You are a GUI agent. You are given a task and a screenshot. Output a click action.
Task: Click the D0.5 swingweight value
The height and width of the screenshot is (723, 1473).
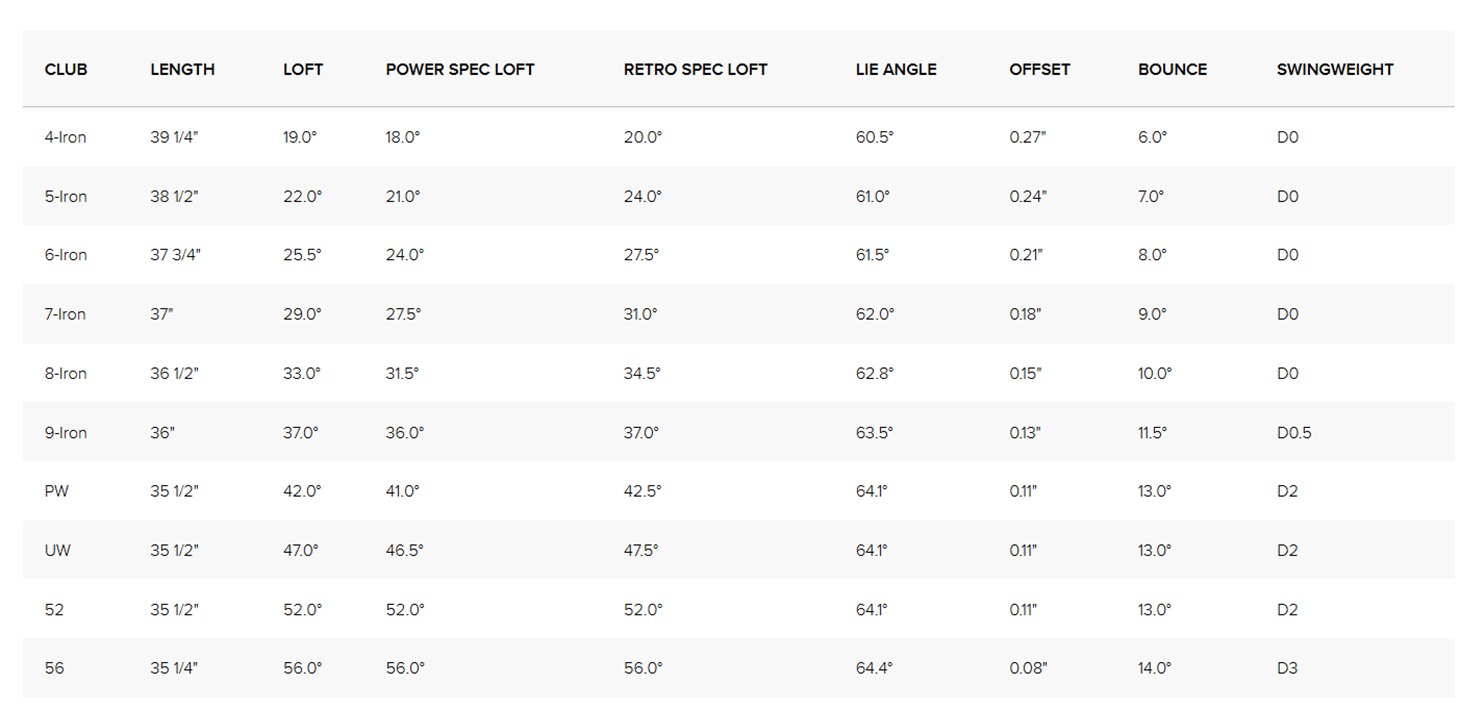pos(1294,433)
